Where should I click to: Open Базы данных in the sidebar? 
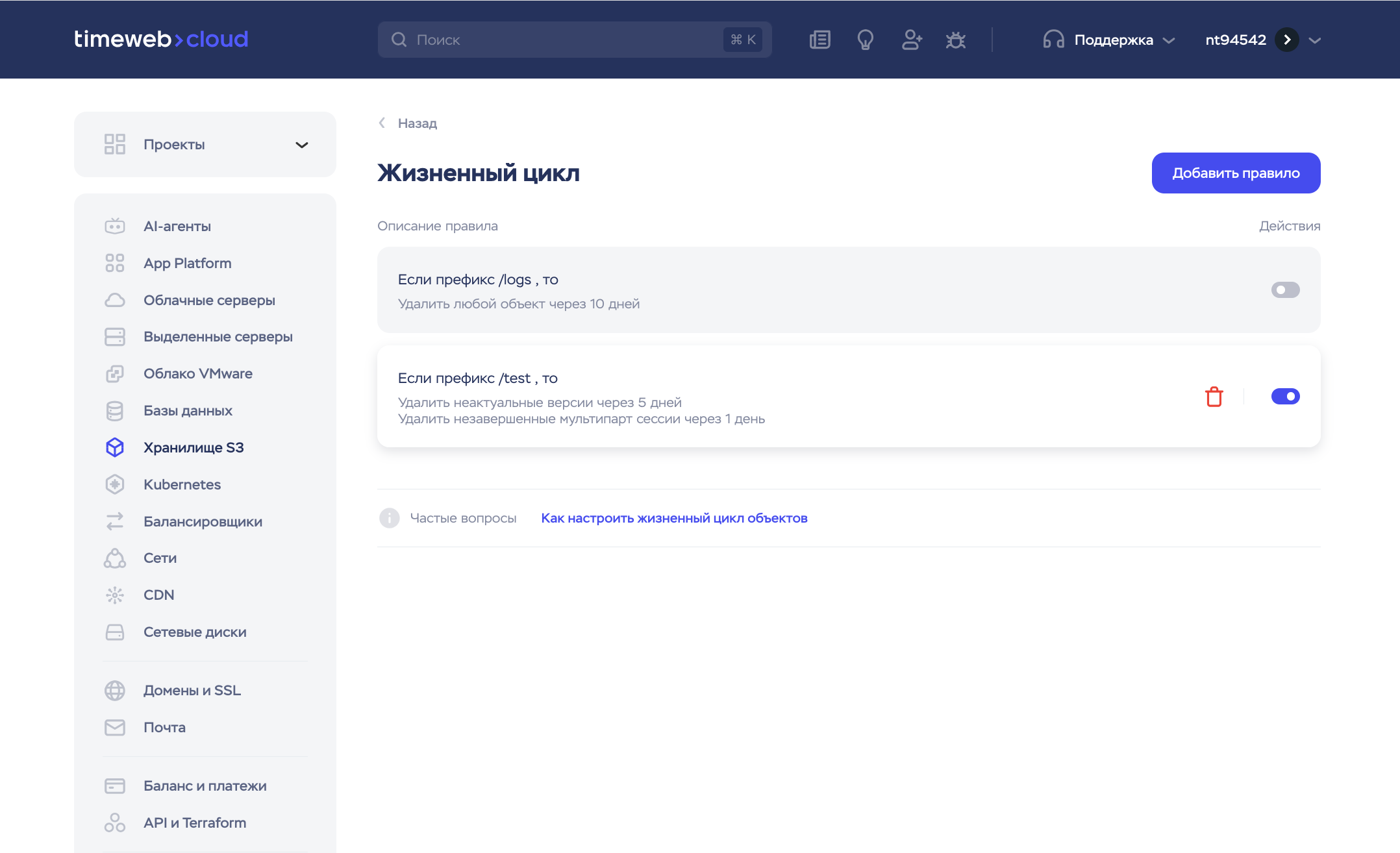tap(188, 411)
